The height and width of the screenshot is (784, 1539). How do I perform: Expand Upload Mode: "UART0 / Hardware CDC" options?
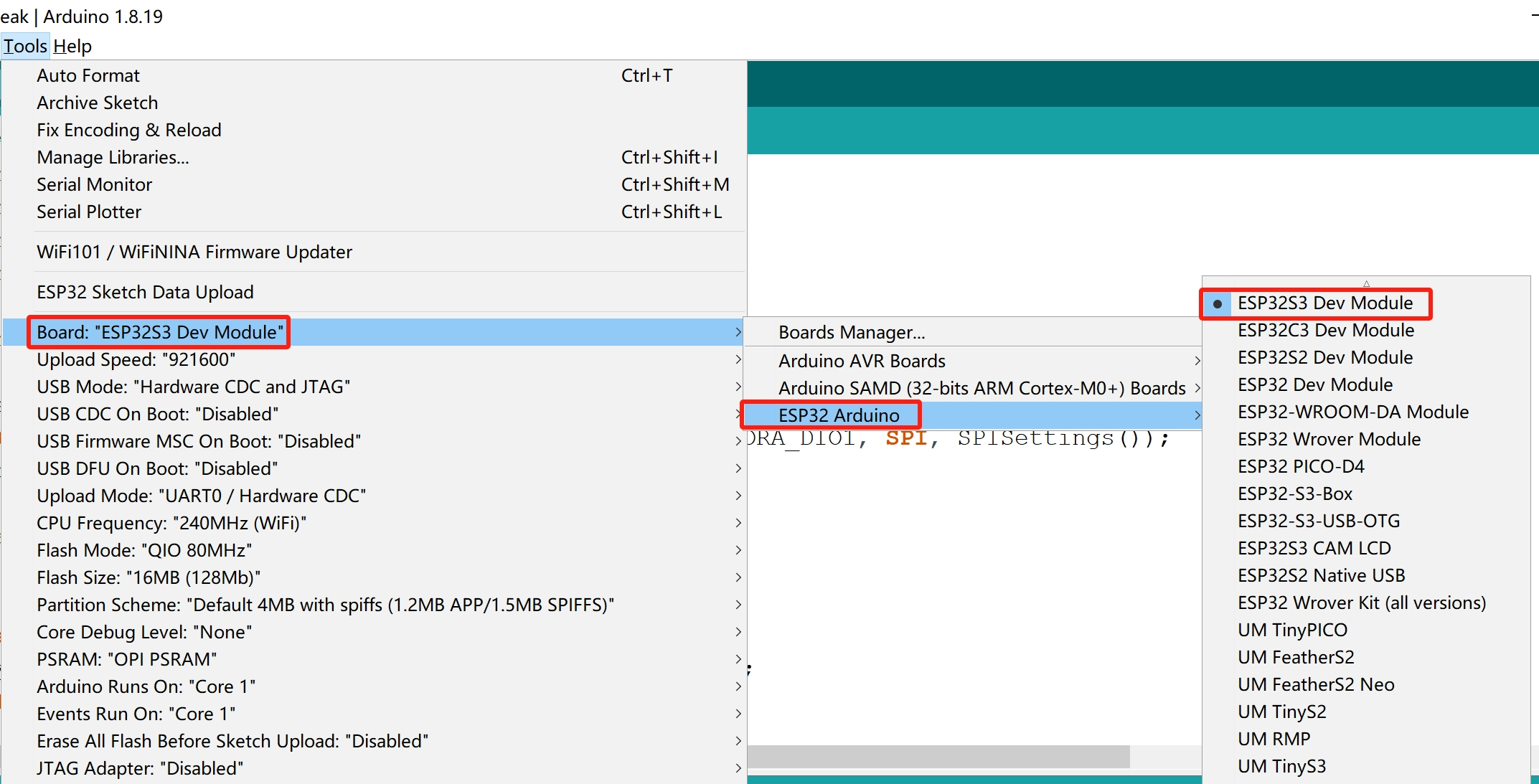tap(373, 496)
